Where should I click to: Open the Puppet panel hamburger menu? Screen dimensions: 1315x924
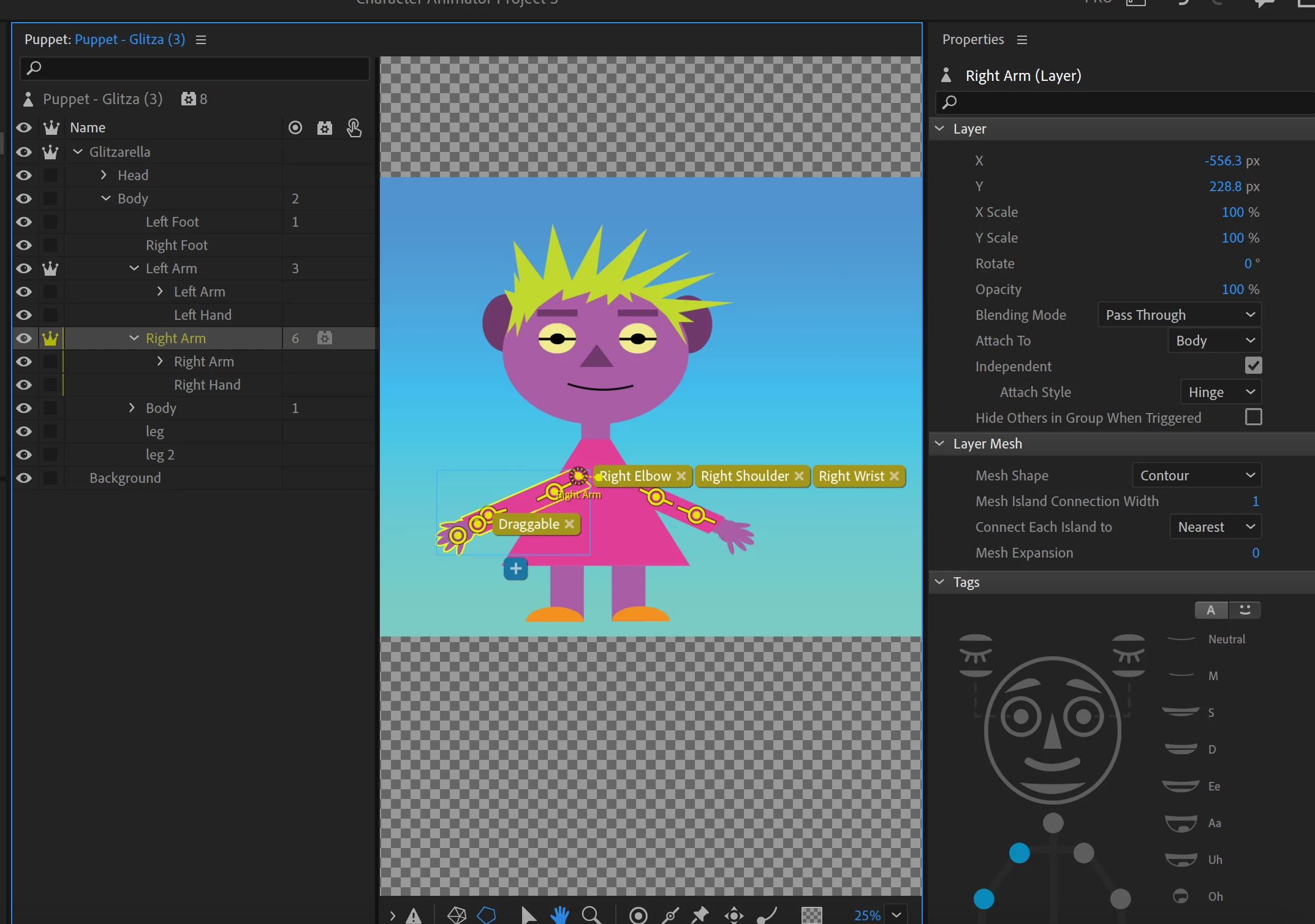(x=201, y=40)
